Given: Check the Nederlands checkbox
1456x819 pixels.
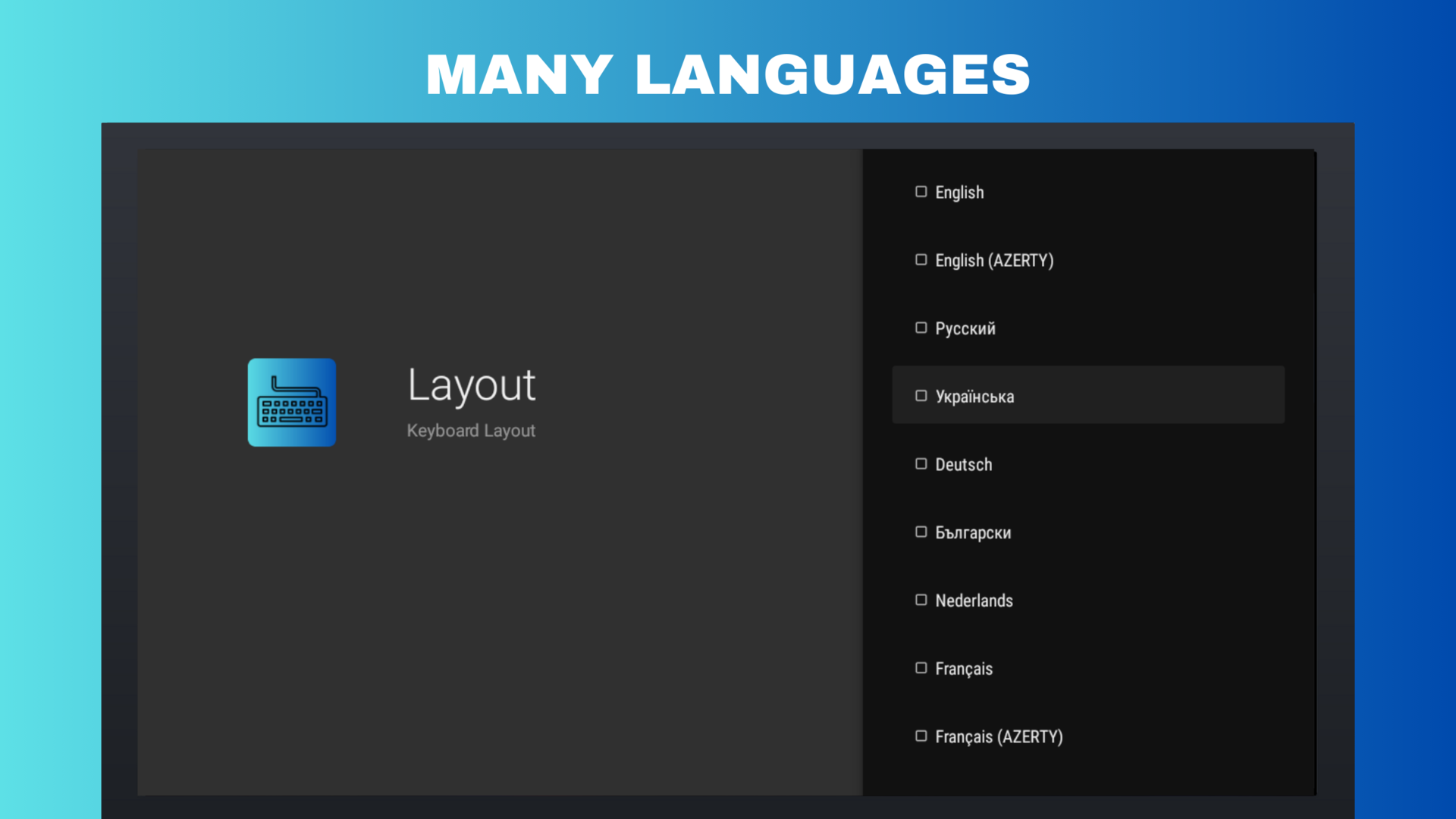Looking at the screenshot, I should pos(921,600).
